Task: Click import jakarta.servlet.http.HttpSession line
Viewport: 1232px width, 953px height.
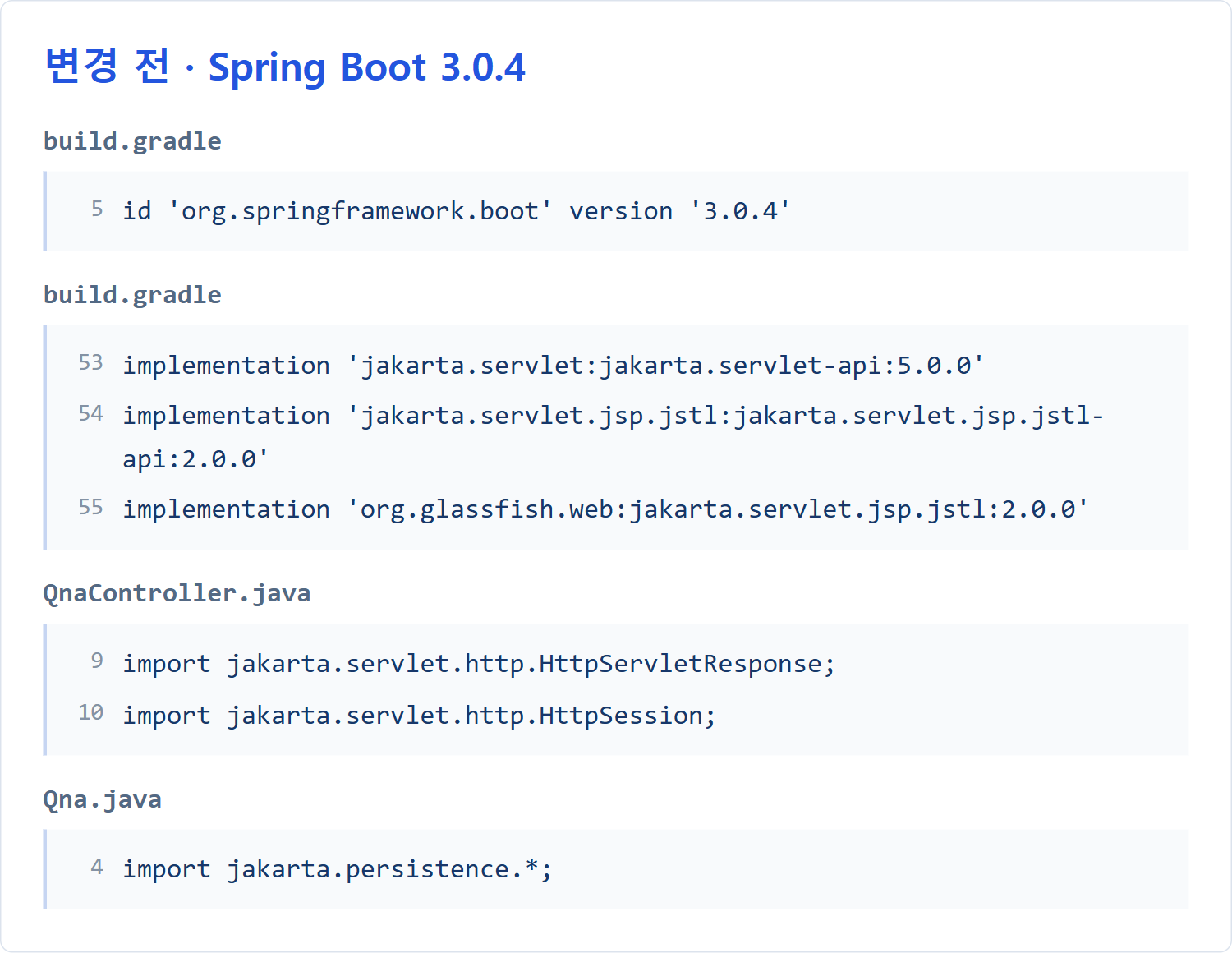Action: point(420,716)
